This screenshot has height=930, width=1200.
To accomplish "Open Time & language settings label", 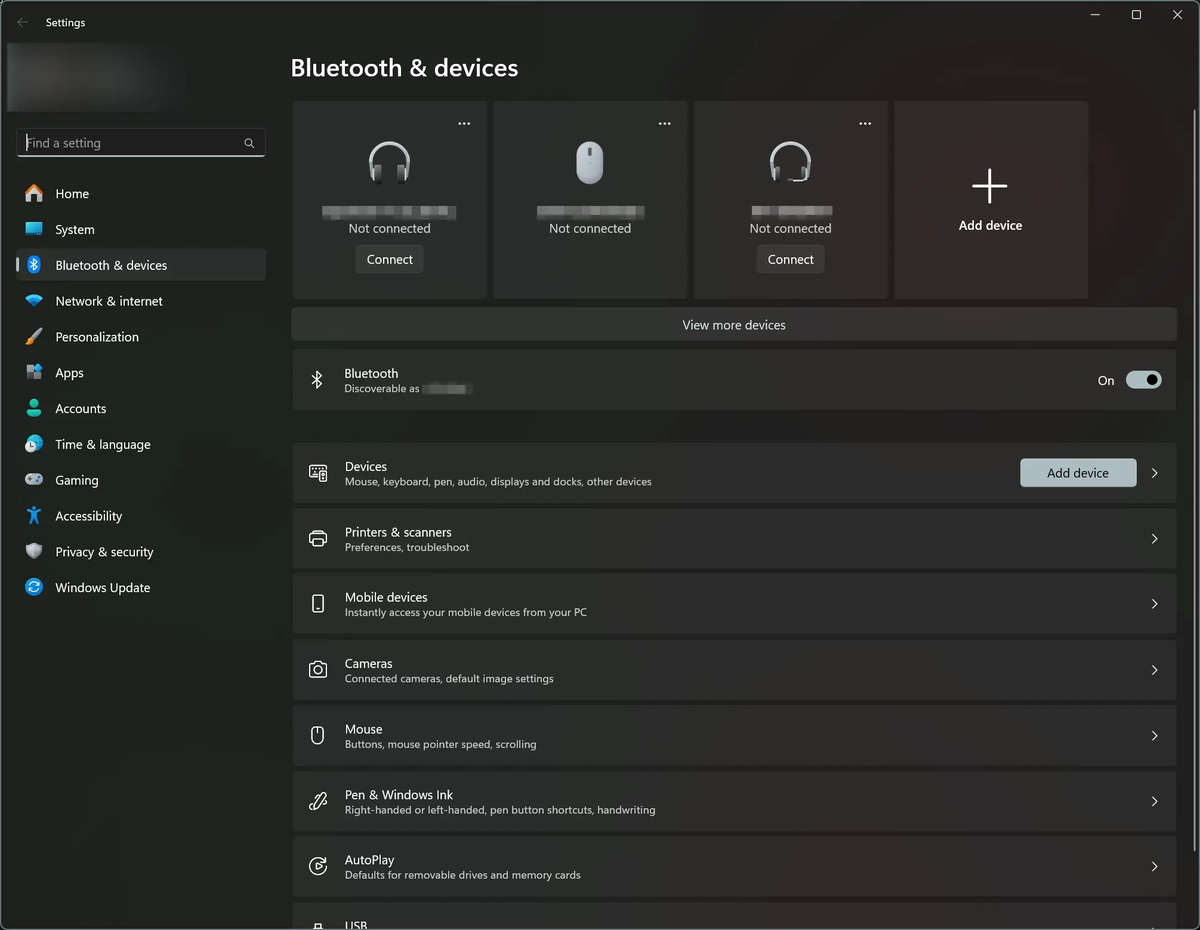I will [103, 444].
